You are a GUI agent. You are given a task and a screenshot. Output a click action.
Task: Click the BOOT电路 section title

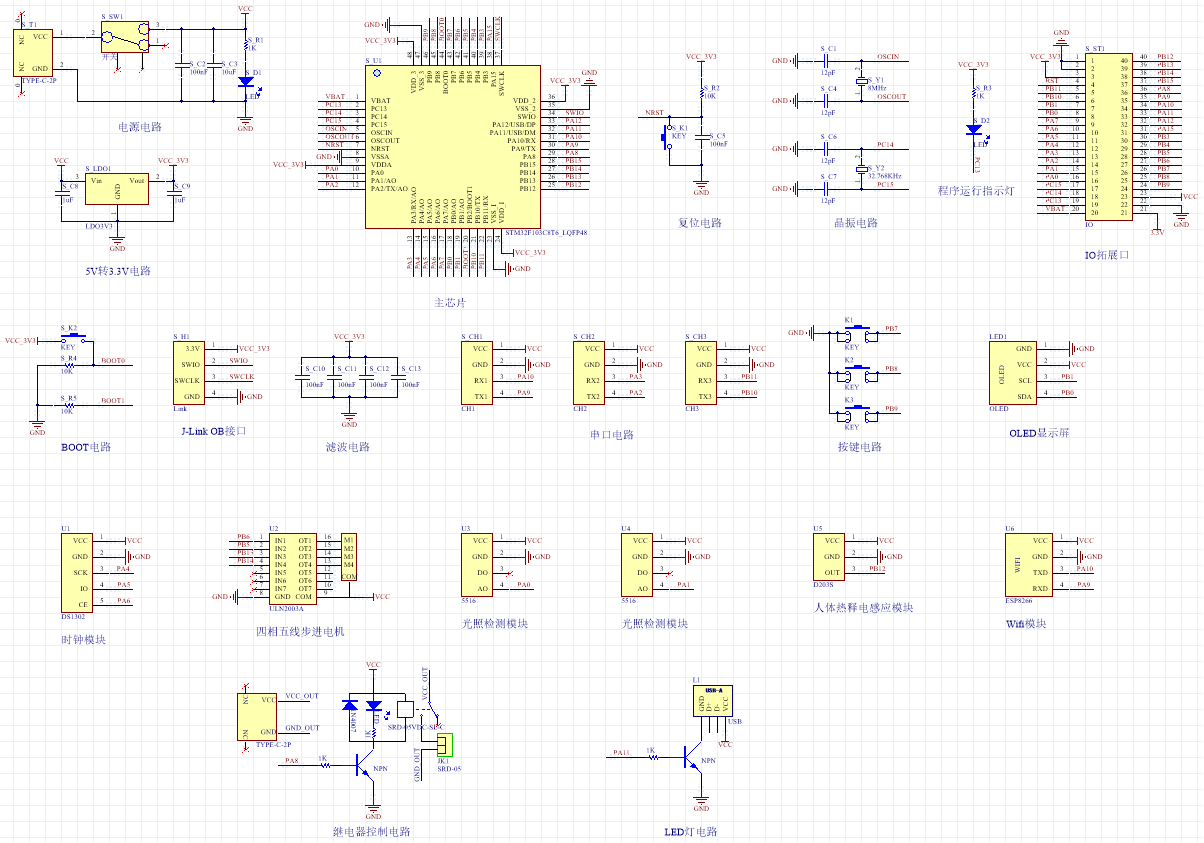(x=86, y=447)
